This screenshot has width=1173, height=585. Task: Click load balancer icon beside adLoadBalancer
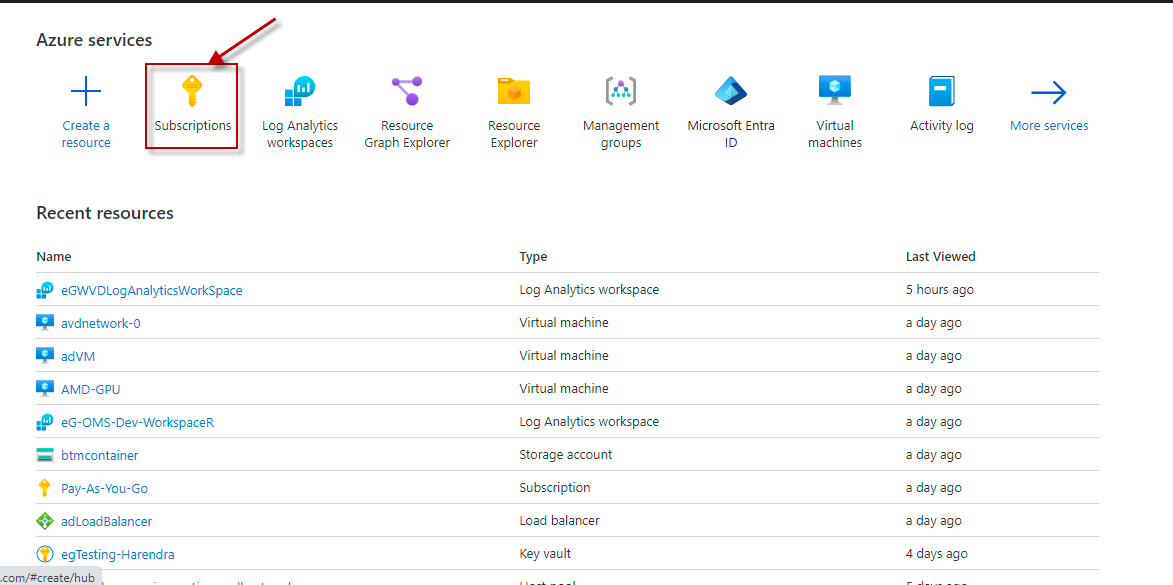pos(45,521)
